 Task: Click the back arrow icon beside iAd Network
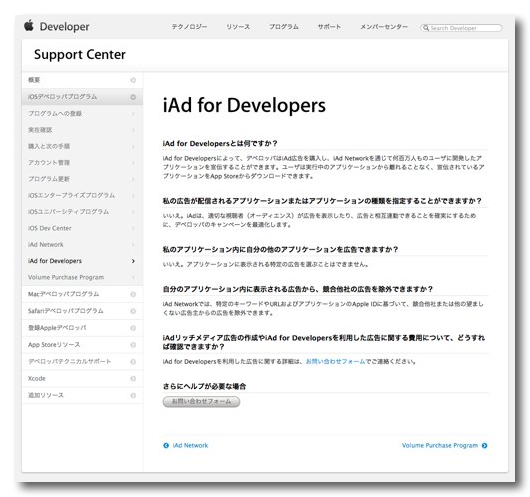tap(166, 445)
